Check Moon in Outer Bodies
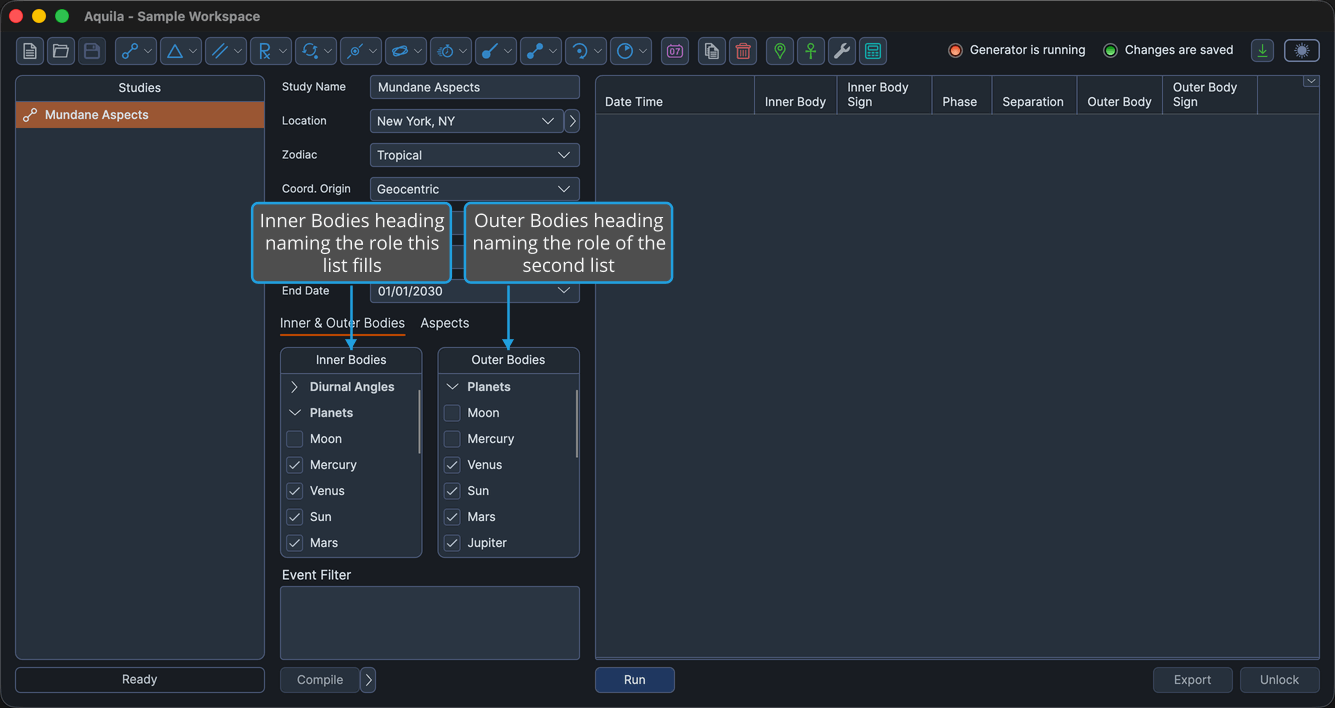The width and height of the screenshot is (1335, 708). coord(452,413)
